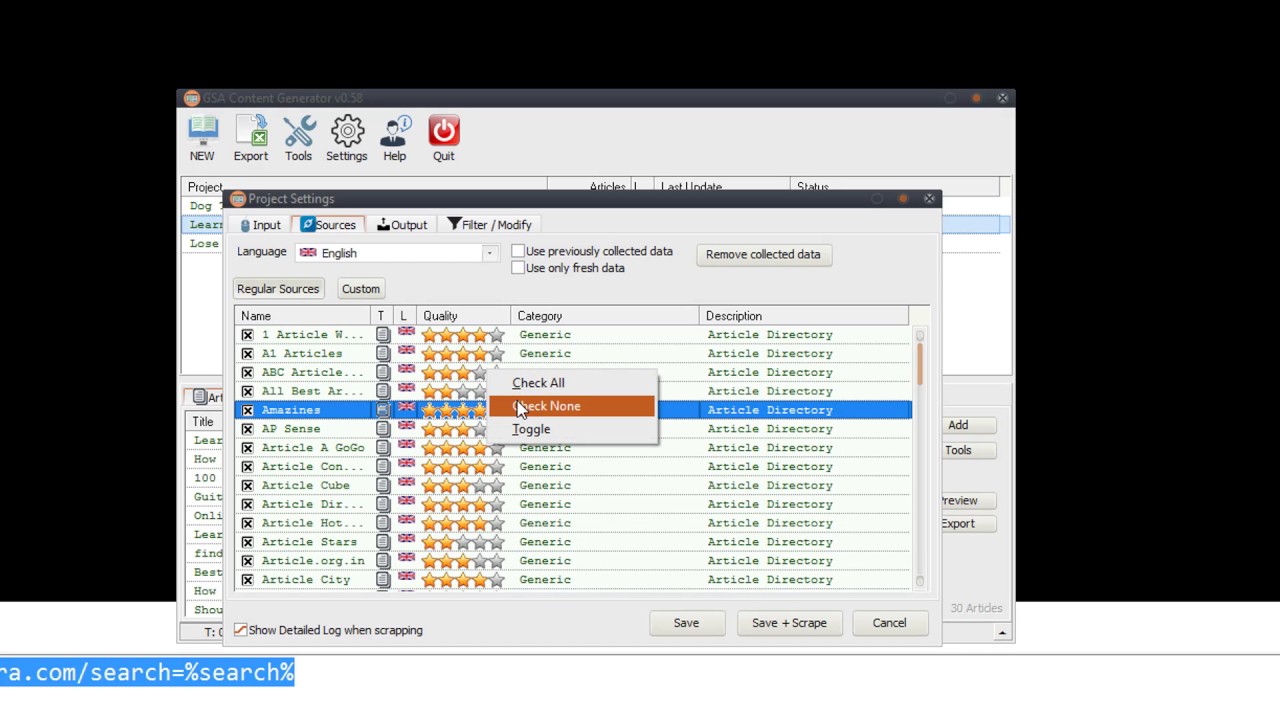1280x720 pixels.
Task: Click document type icon in Article.org.in row
Action: click(x=383, y=561)
